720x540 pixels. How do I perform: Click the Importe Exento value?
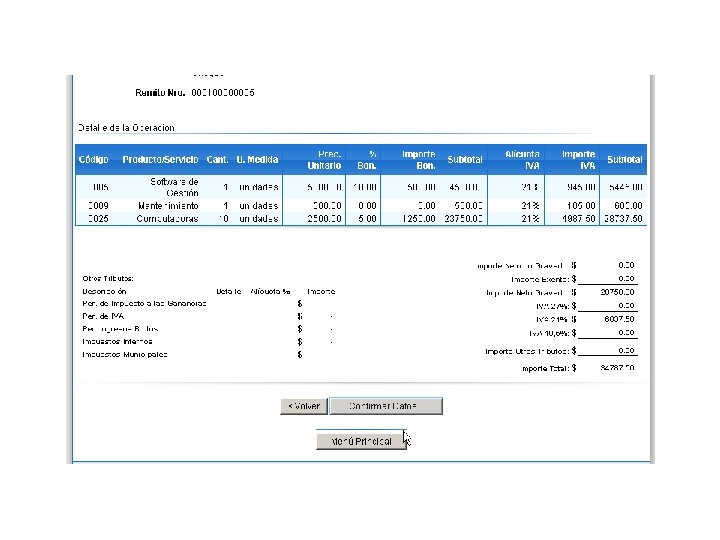(626, 279)
